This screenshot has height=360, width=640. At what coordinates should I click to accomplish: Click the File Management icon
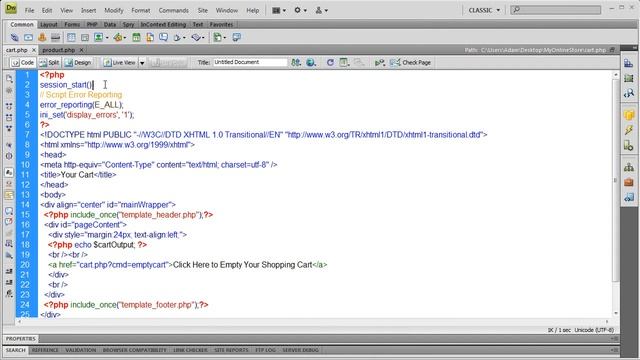pos(296,62)
